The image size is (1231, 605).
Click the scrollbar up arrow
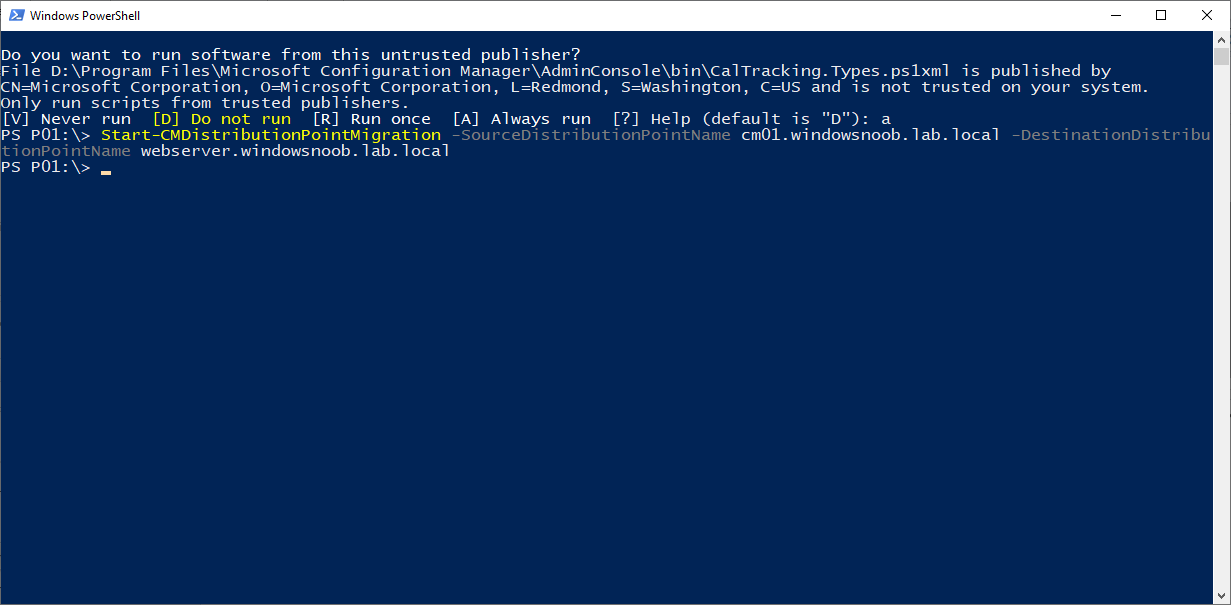(x=1222, y=39)
